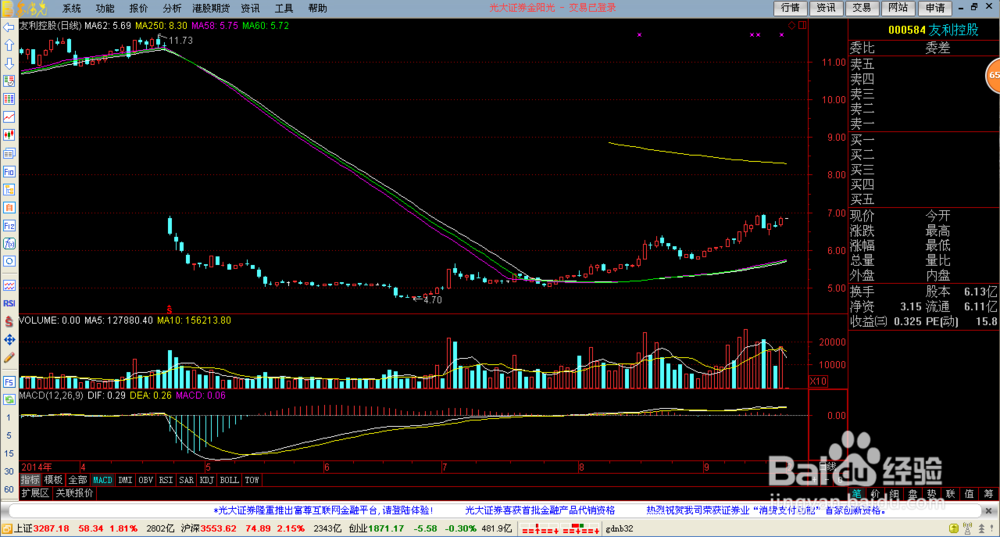Viewport: 1000px width, 537px height.
Task: Click the network antenna icon in status bar
Action: [x=968, y=528]
